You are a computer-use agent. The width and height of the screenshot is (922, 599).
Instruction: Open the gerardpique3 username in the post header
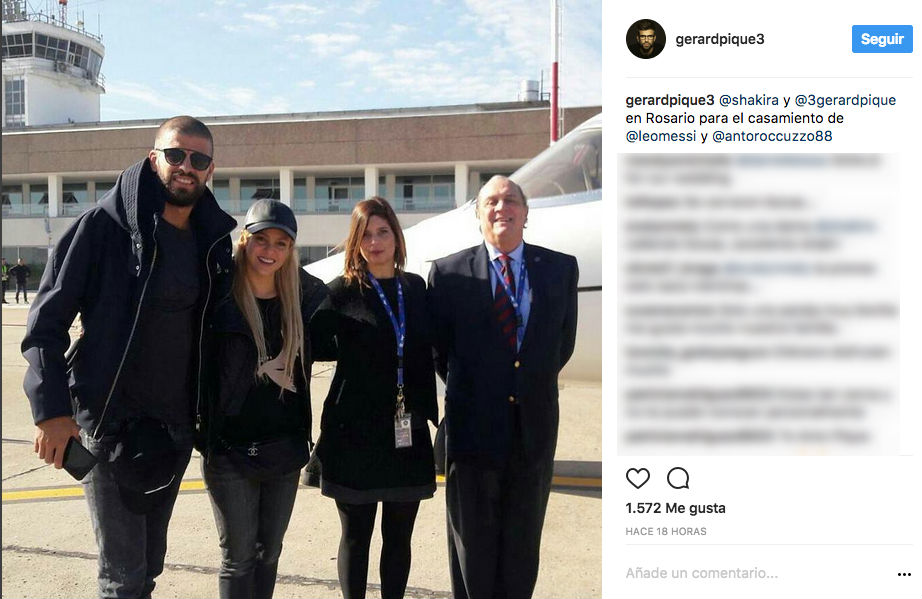(x=720, y=39)
